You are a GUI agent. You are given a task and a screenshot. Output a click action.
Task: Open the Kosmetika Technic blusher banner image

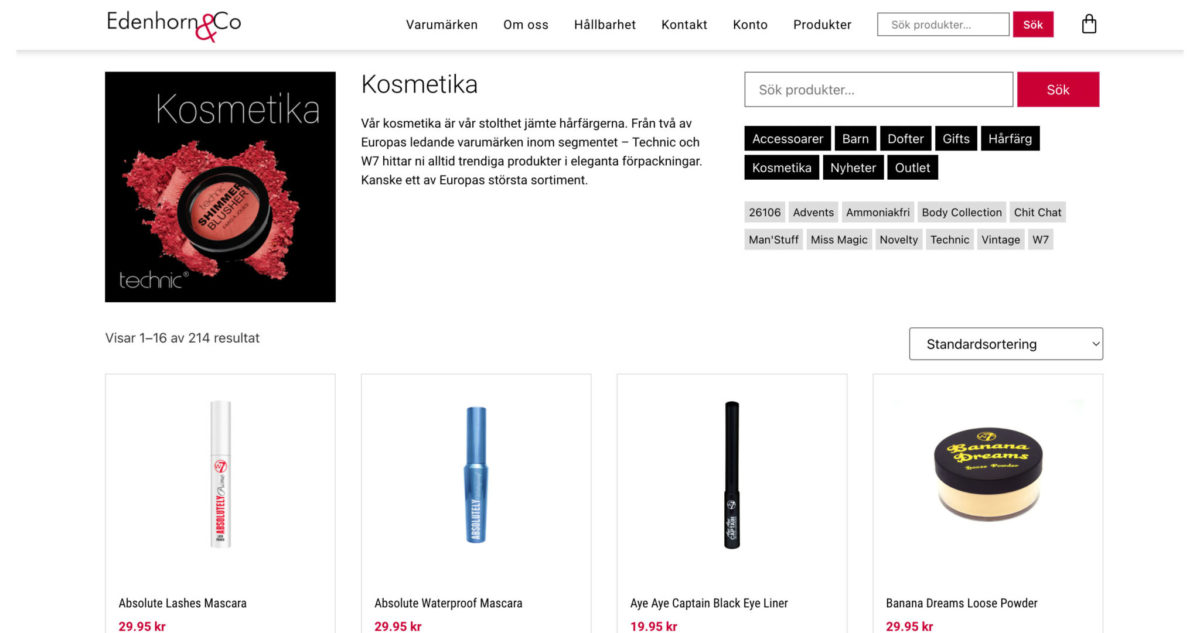[220, 187]
